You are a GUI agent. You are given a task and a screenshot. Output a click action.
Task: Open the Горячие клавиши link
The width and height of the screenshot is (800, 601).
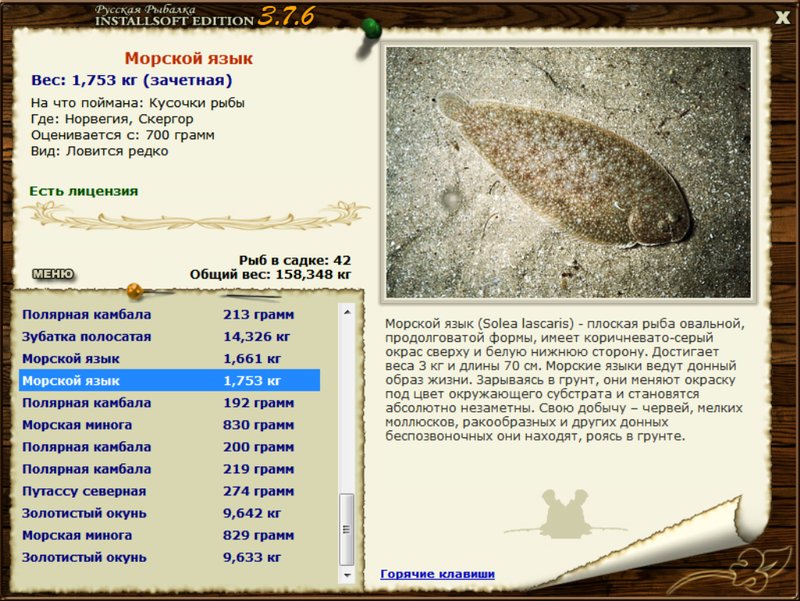(437, 574)
